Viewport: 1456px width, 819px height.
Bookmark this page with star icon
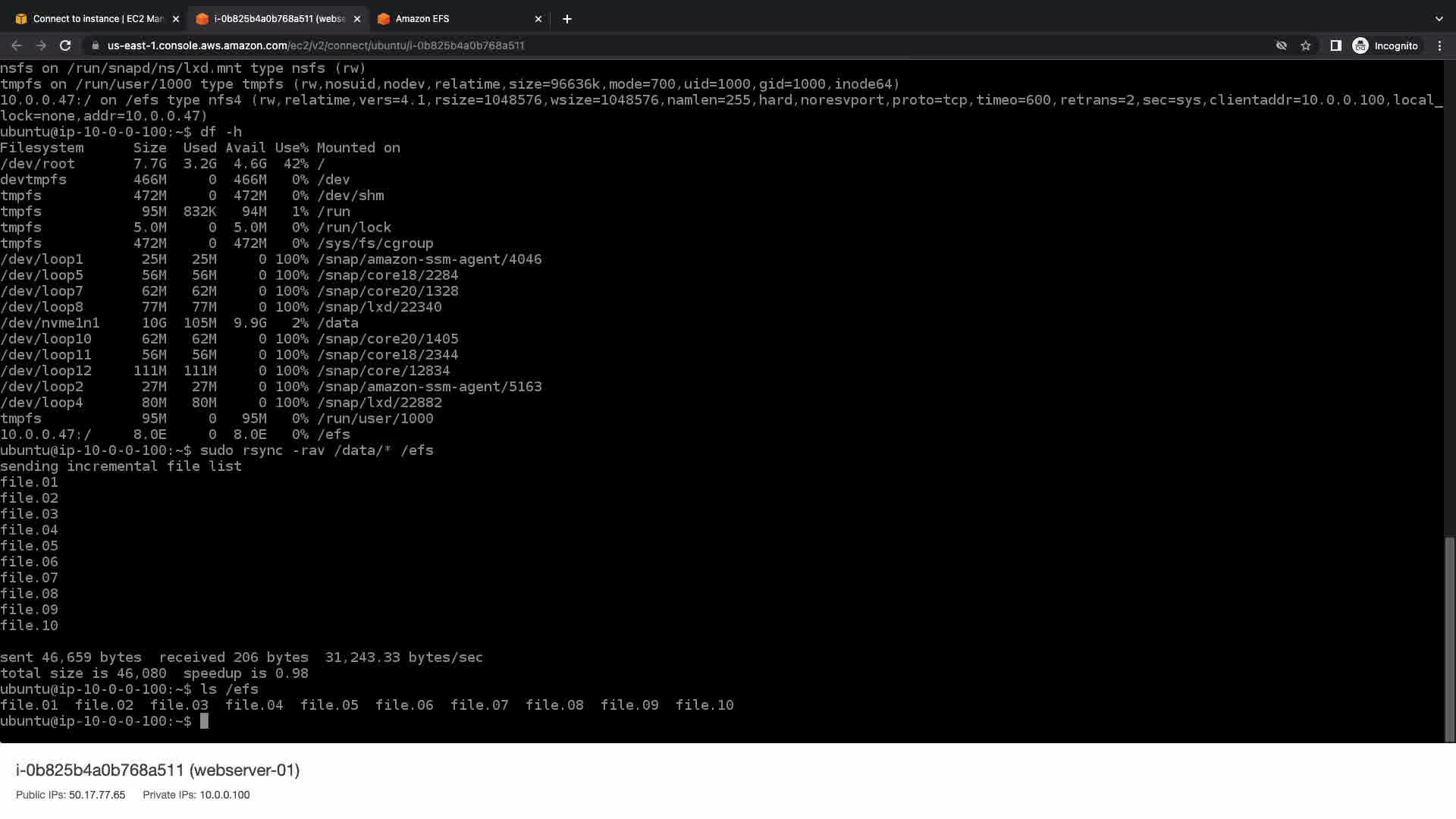pyautogui.click(x=1305, y=45)
